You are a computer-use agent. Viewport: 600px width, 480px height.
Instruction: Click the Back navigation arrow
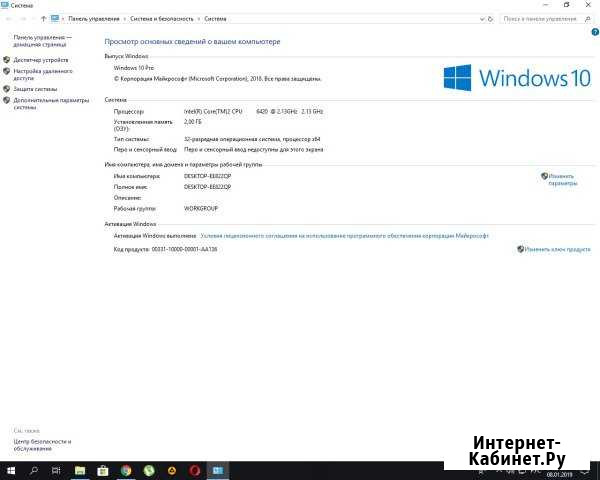(x=10, y=19)
